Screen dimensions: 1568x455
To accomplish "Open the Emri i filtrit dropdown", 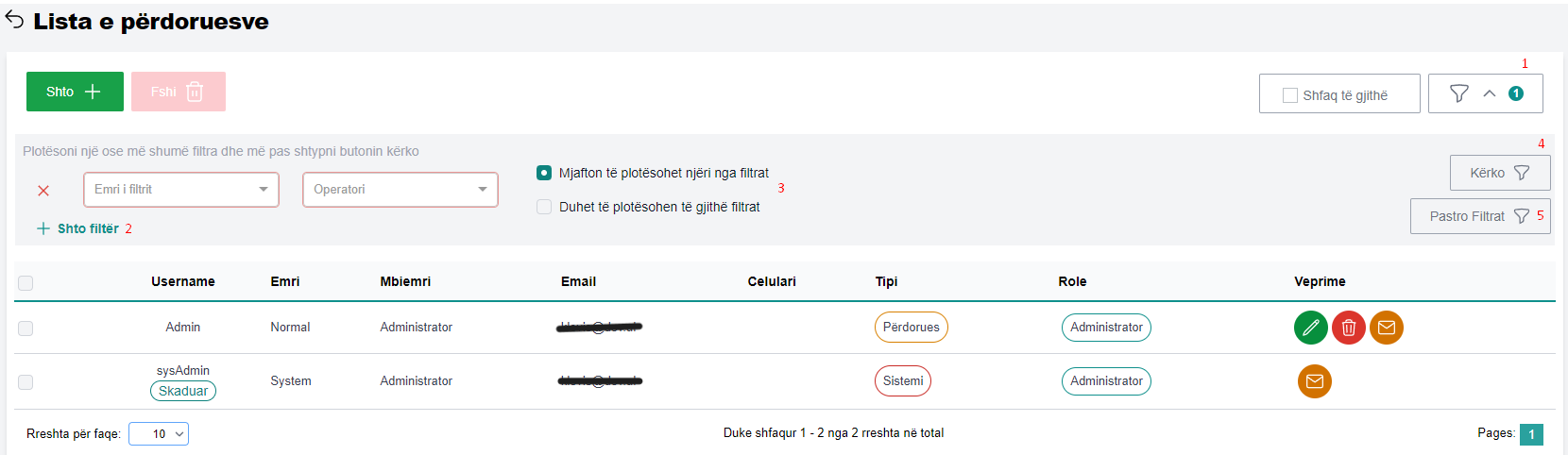I will [x=181, y=190].
